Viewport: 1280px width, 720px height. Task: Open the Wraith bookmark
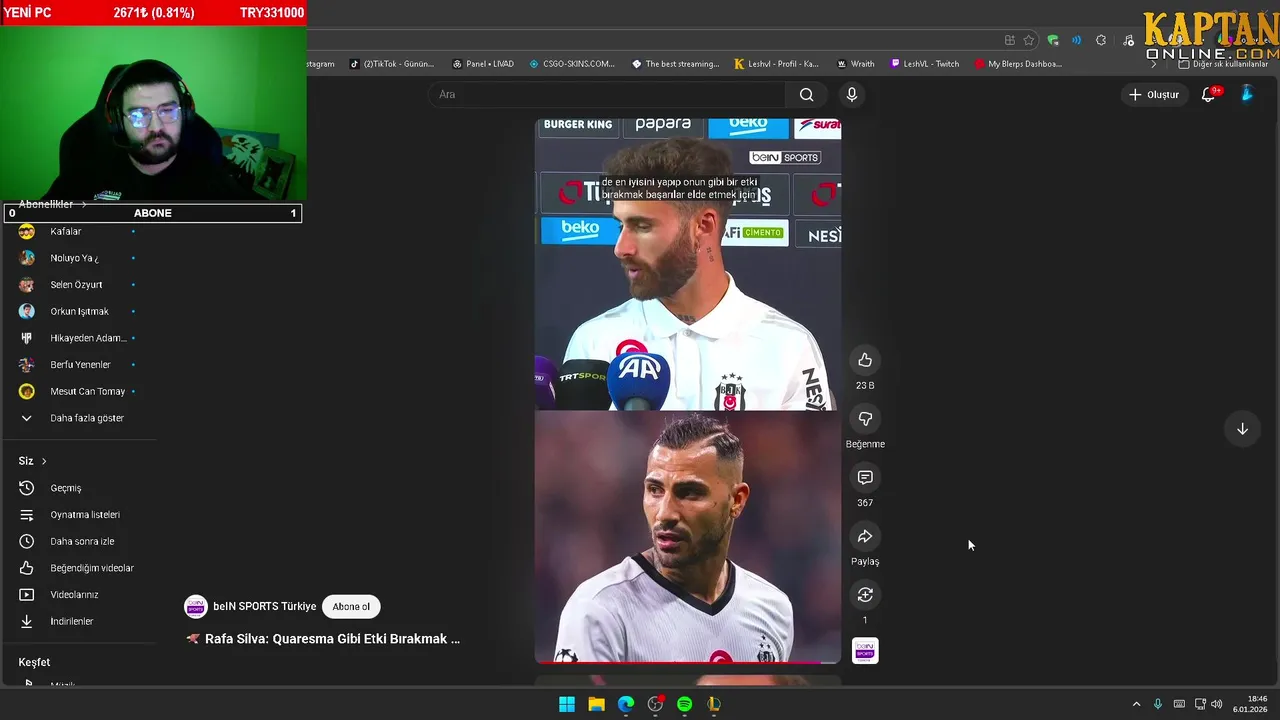(855, 64)
